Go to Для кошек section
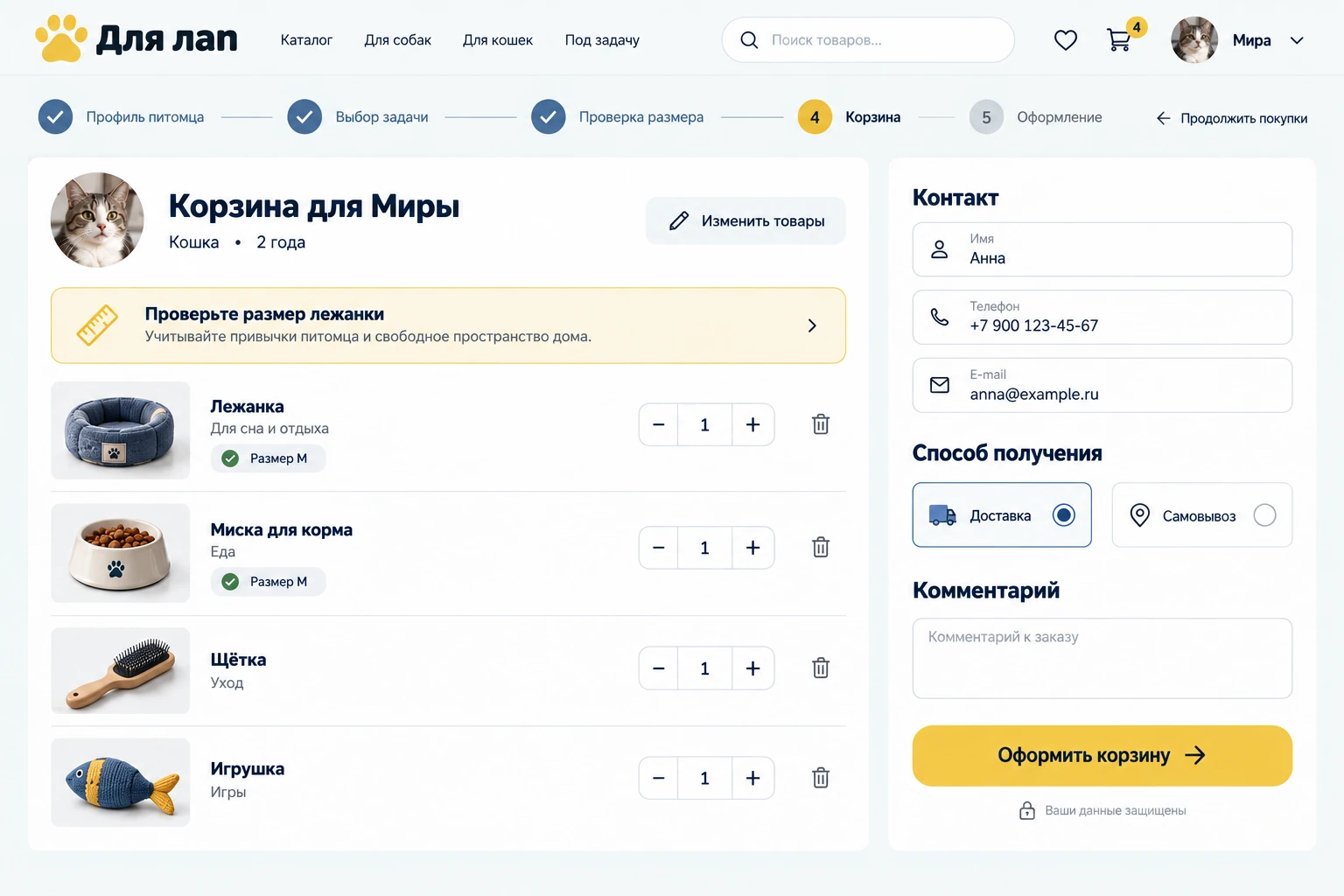This screenshot has height=896, width=1344. (x=498, y=40)
